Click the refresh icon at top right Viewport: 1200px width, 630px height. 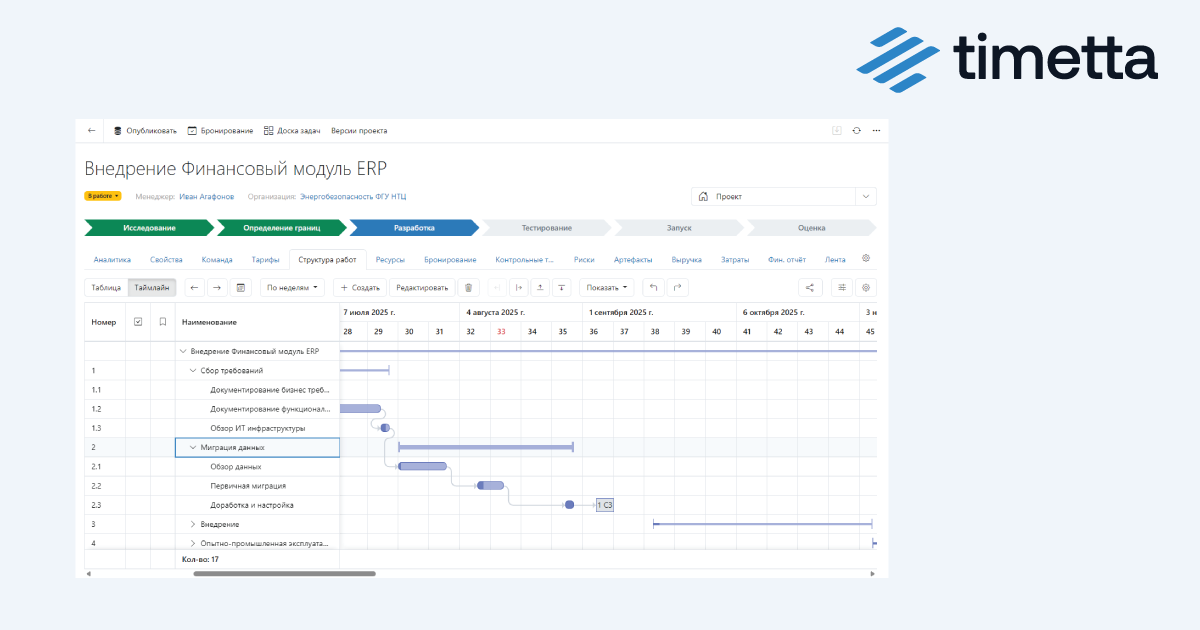[856, 131]
